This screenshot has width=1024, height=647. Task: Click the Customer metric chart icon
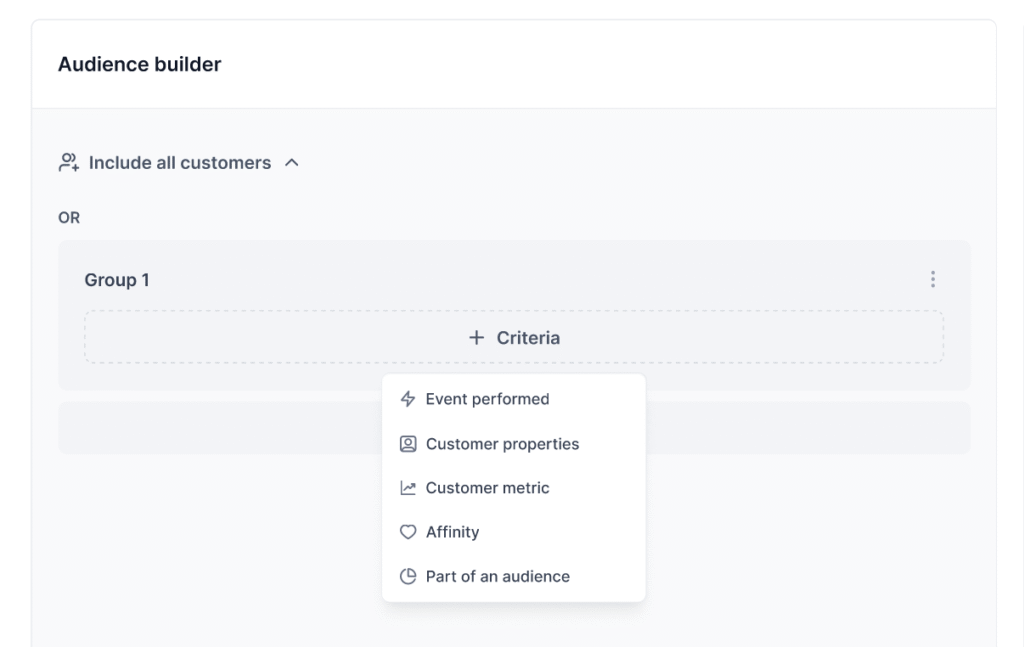click(x=408, y=488)
